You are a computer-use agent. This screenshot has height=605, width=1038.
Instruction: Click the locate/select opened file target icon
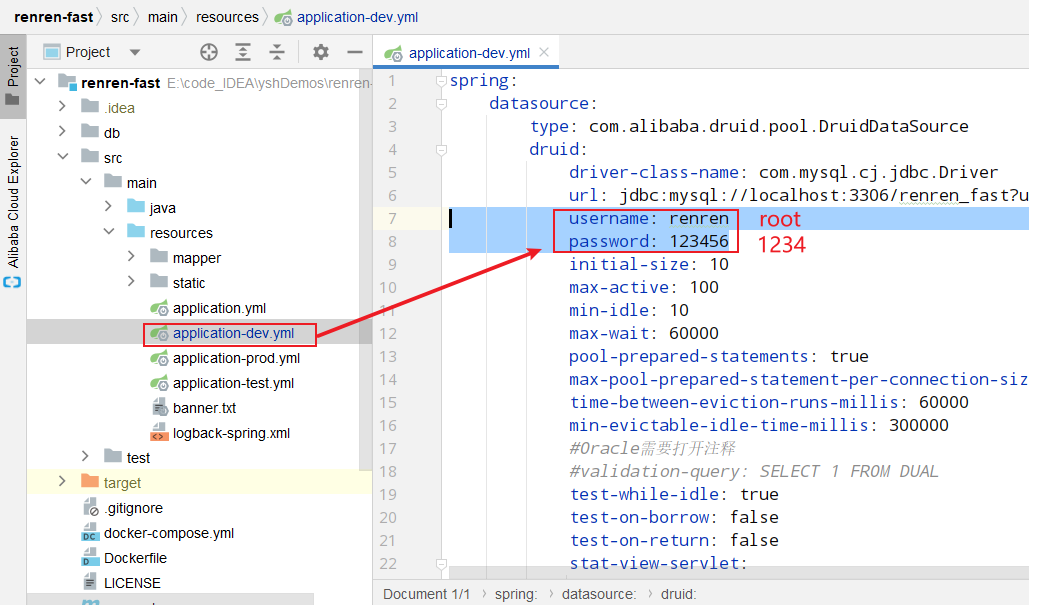[x=209, y=52]
